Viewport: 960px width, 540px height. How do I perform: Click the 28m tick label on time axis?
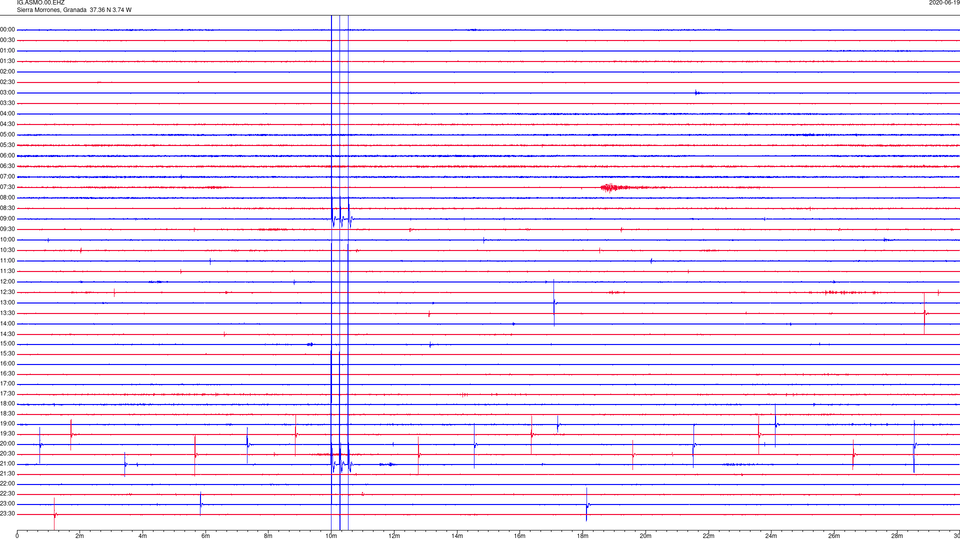(x=897, y=536)
